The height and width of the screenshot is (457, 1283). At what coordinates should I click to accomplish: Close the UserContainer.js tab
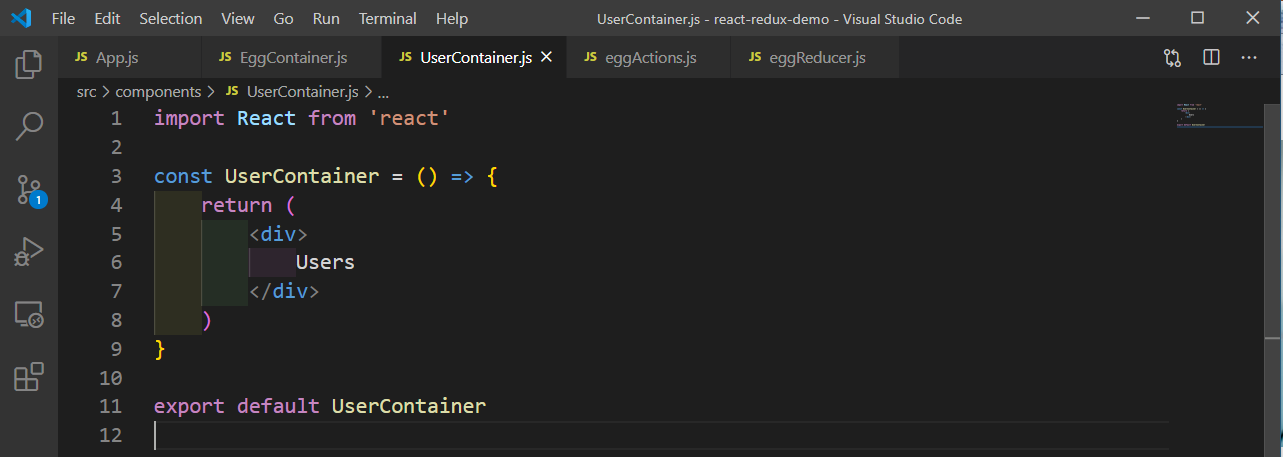pyautogui.click(x=546, y=58)
